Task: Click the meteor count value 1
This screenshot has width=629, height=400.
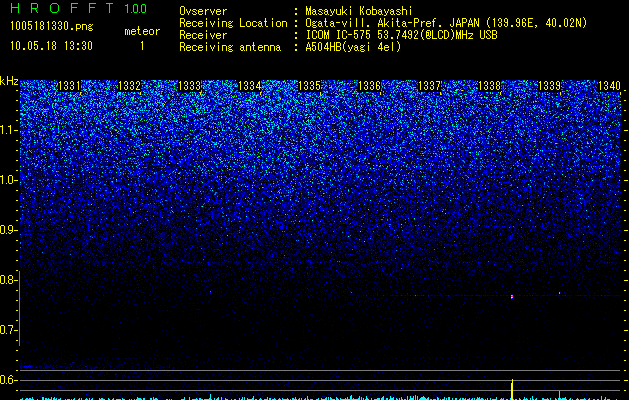Action: coord(142,46)
